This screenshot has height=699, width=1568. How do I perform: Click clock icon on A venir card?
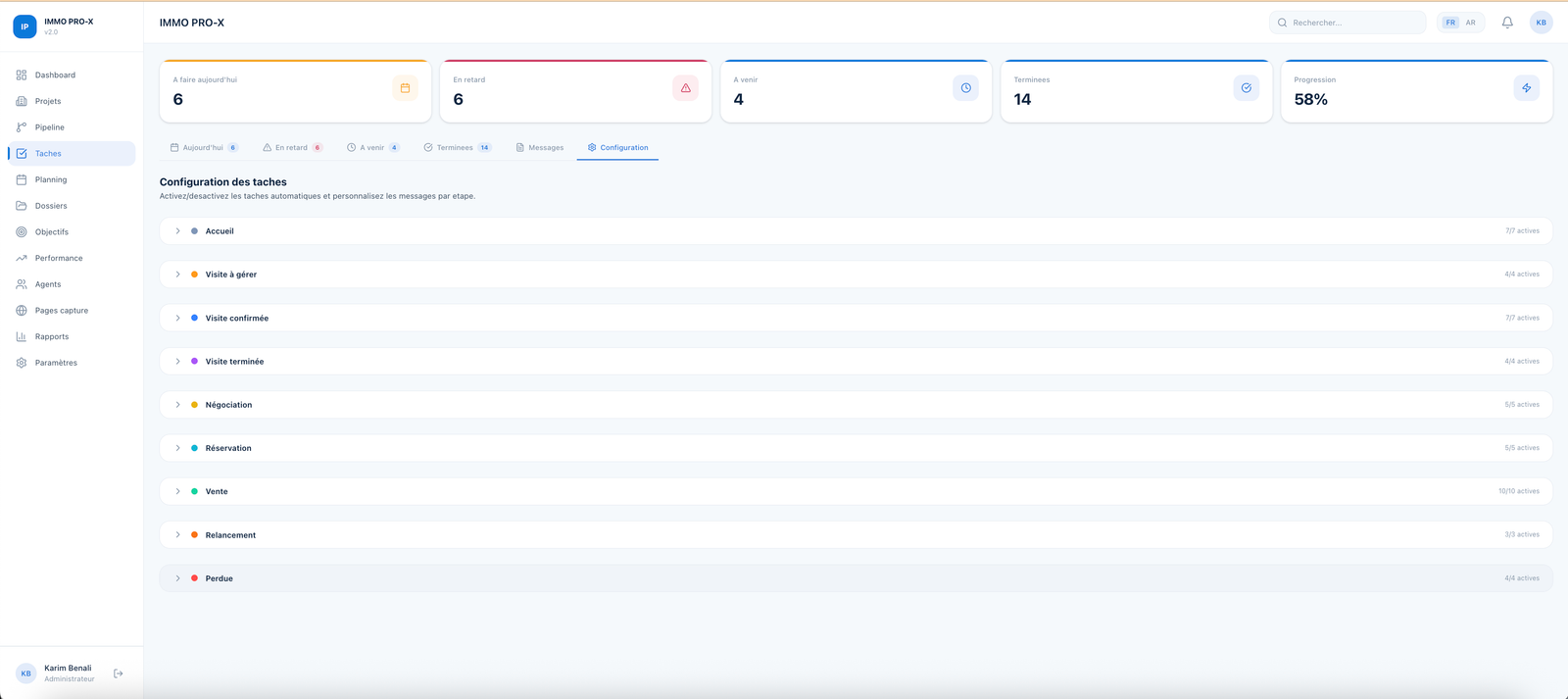pos(965,88)
